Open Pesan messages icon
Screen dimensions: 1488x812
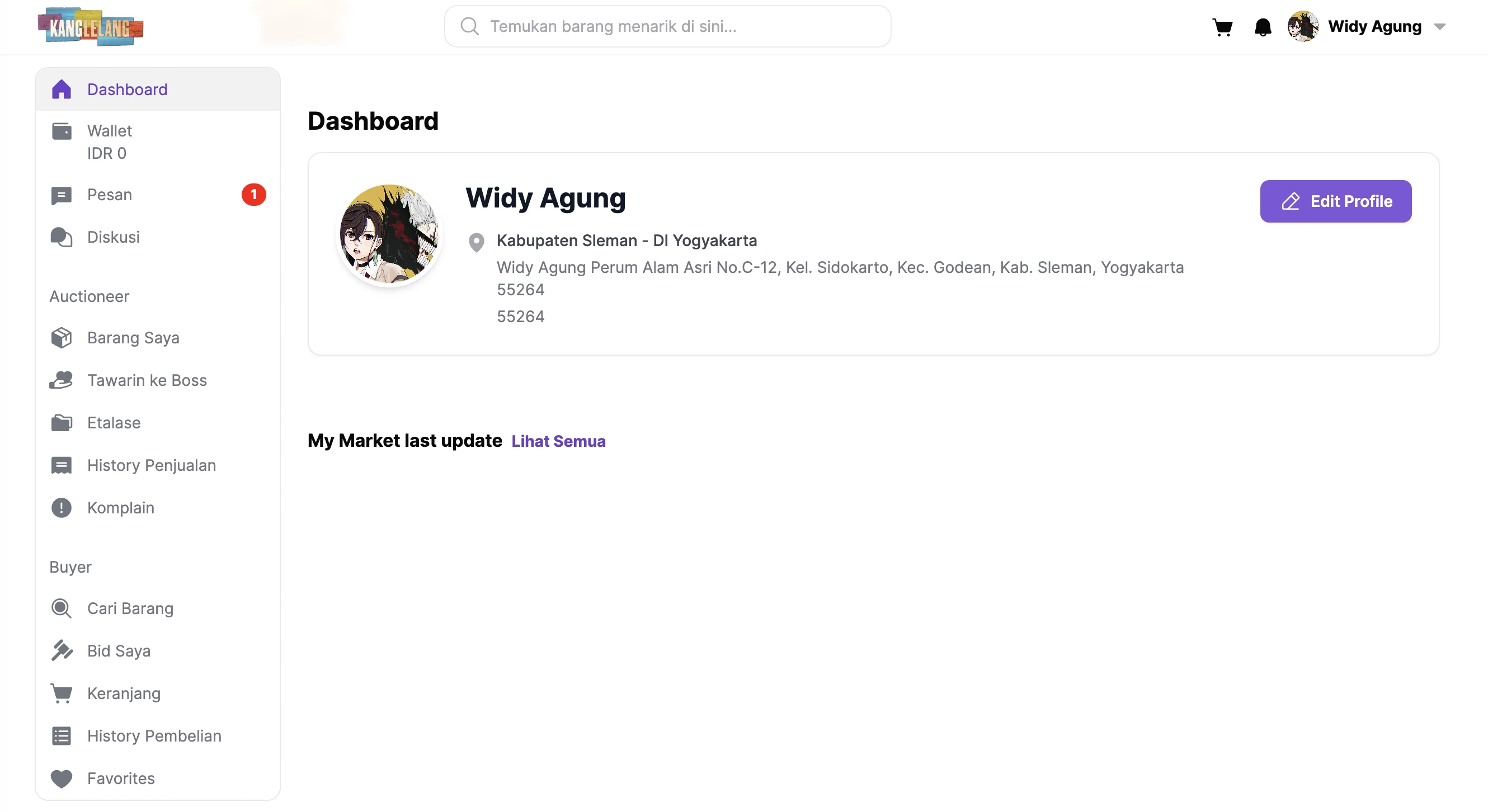tap(61, 195)
